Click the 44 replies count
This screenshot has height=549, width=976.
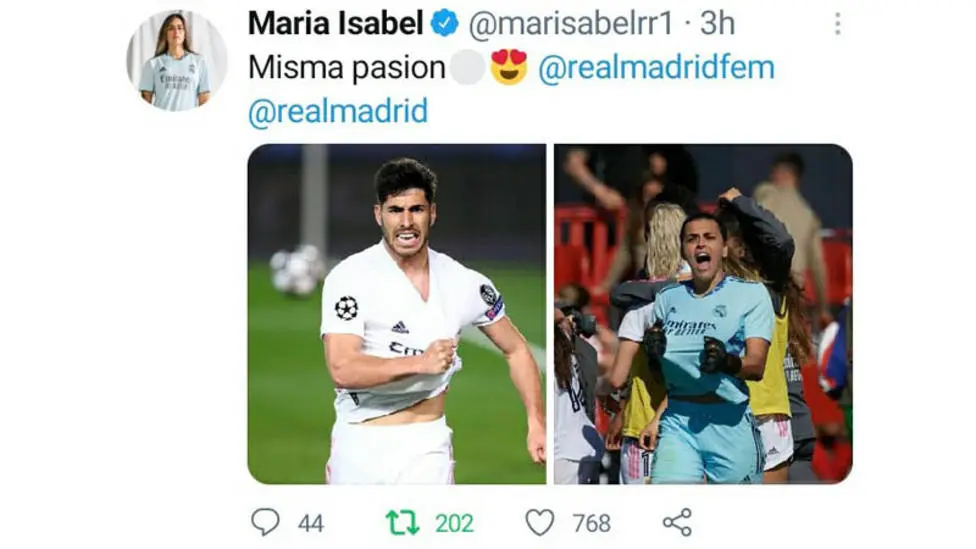pyautogui.click(x=311, y=523)
